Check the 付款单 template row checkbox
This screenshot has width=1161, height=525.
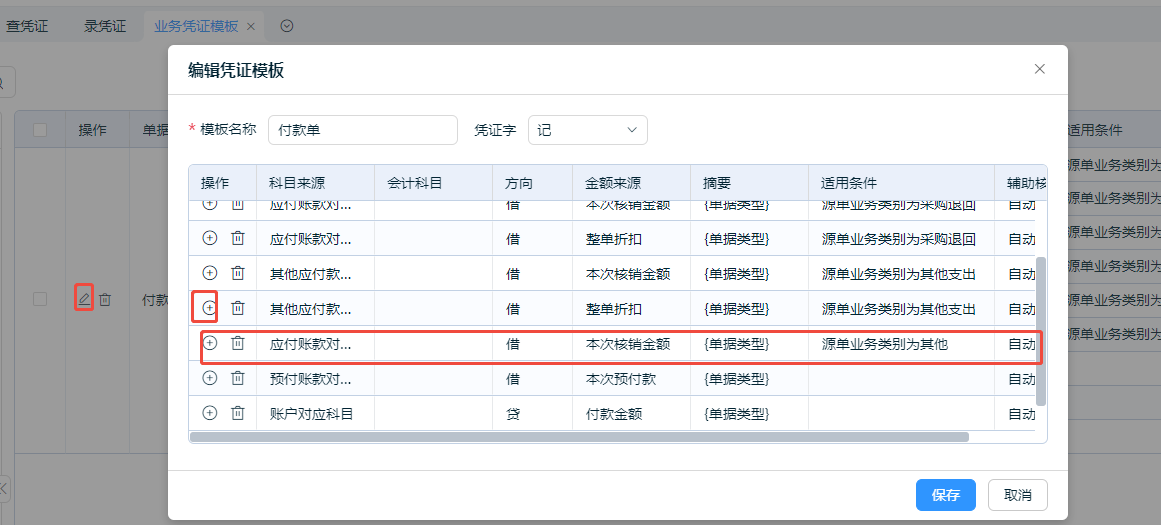coord(40,299)
